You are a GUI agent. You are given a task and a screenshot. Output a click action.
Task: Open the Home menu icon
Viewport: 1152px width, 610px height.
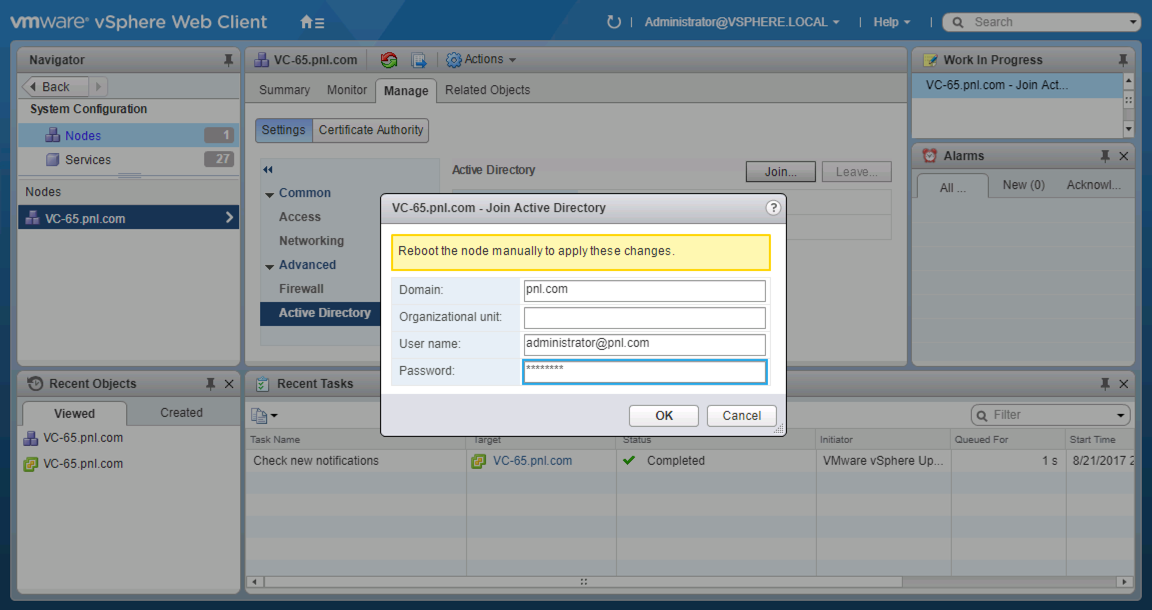(x=312, y=22)
